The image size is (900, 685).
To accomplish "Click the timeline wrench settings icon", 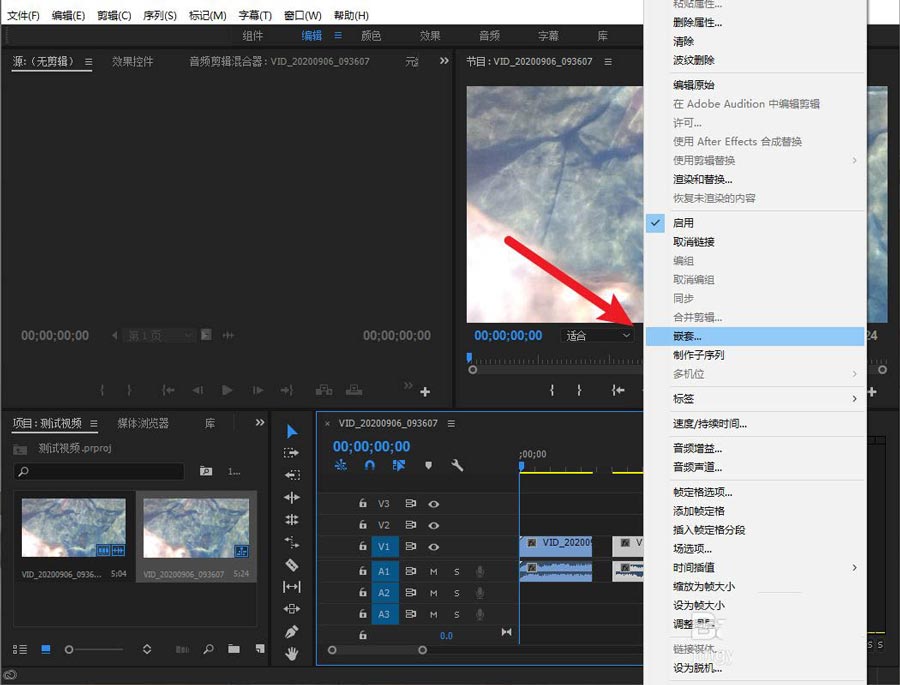I will (457, 465).
